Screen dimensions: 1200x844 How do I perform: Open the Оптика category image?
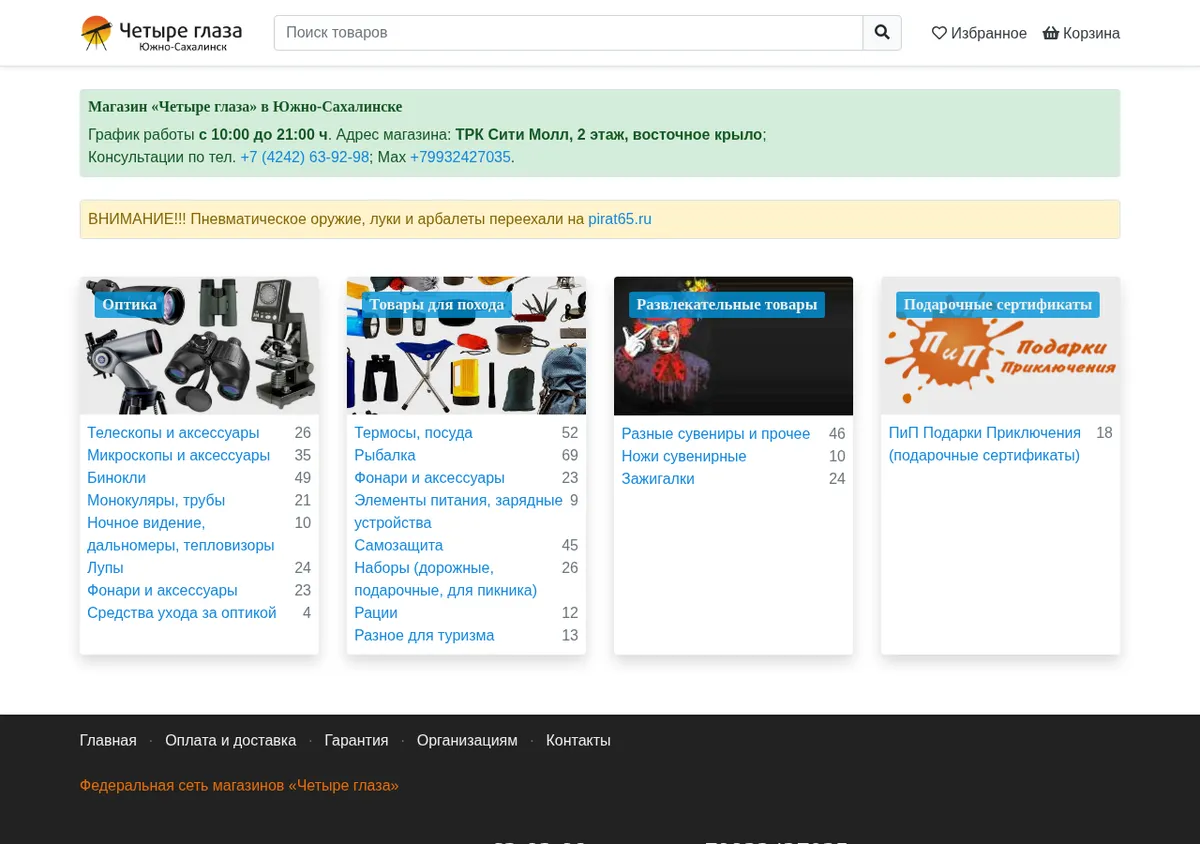tap(199, 346)
